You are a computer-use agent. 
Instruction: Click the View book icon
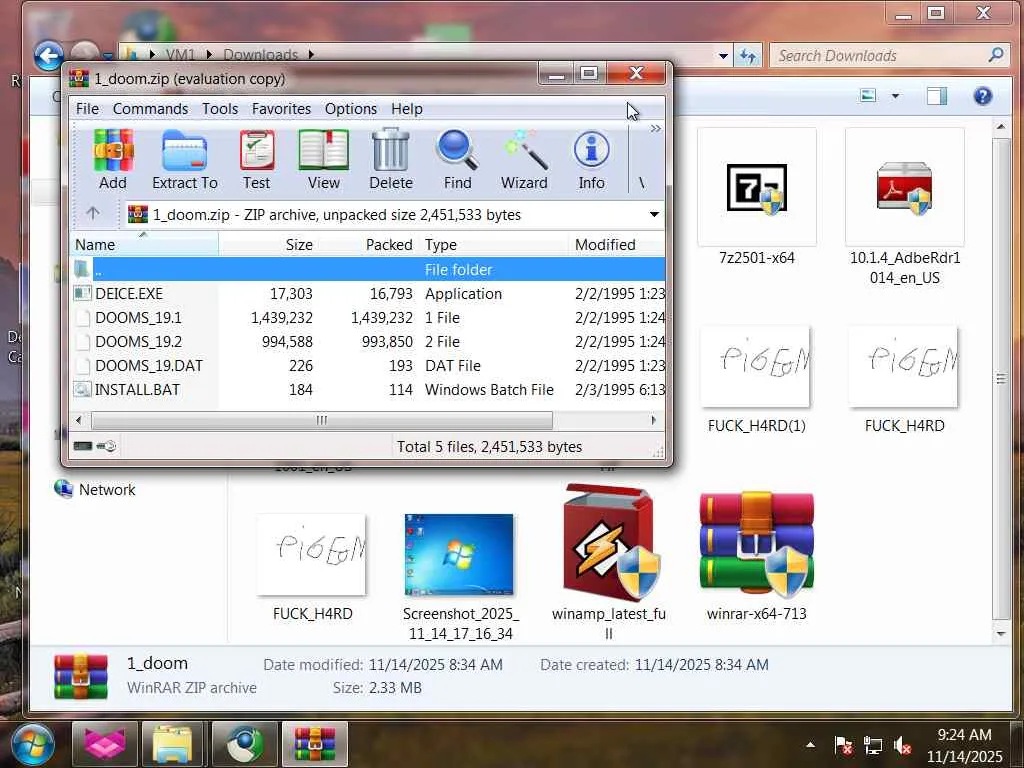point(324,160)
